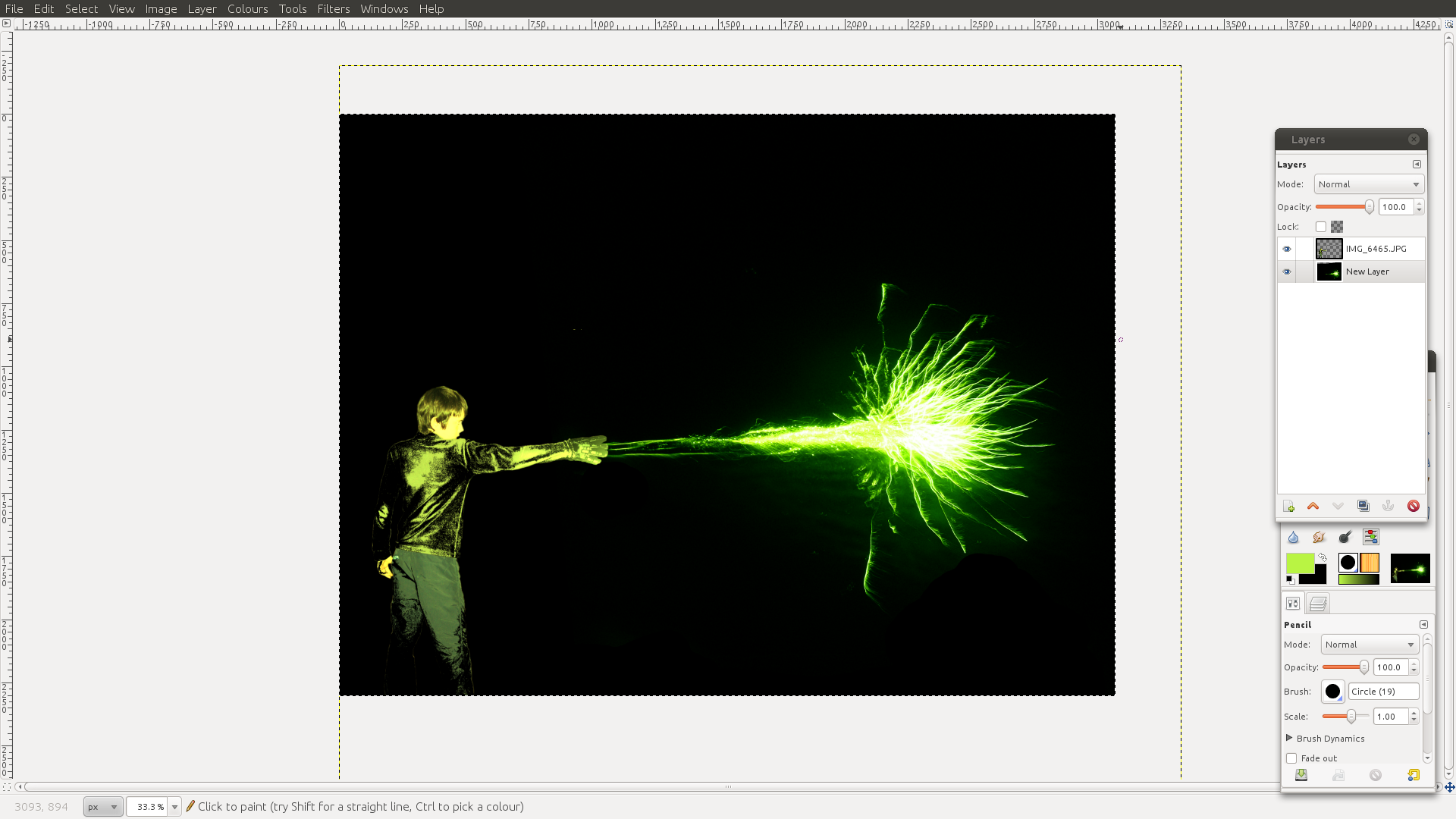Image resolution: width=1456 pixels, height=819 pixels.
Task: Select the active gradient preview
Action: (x=1358, y=578)
